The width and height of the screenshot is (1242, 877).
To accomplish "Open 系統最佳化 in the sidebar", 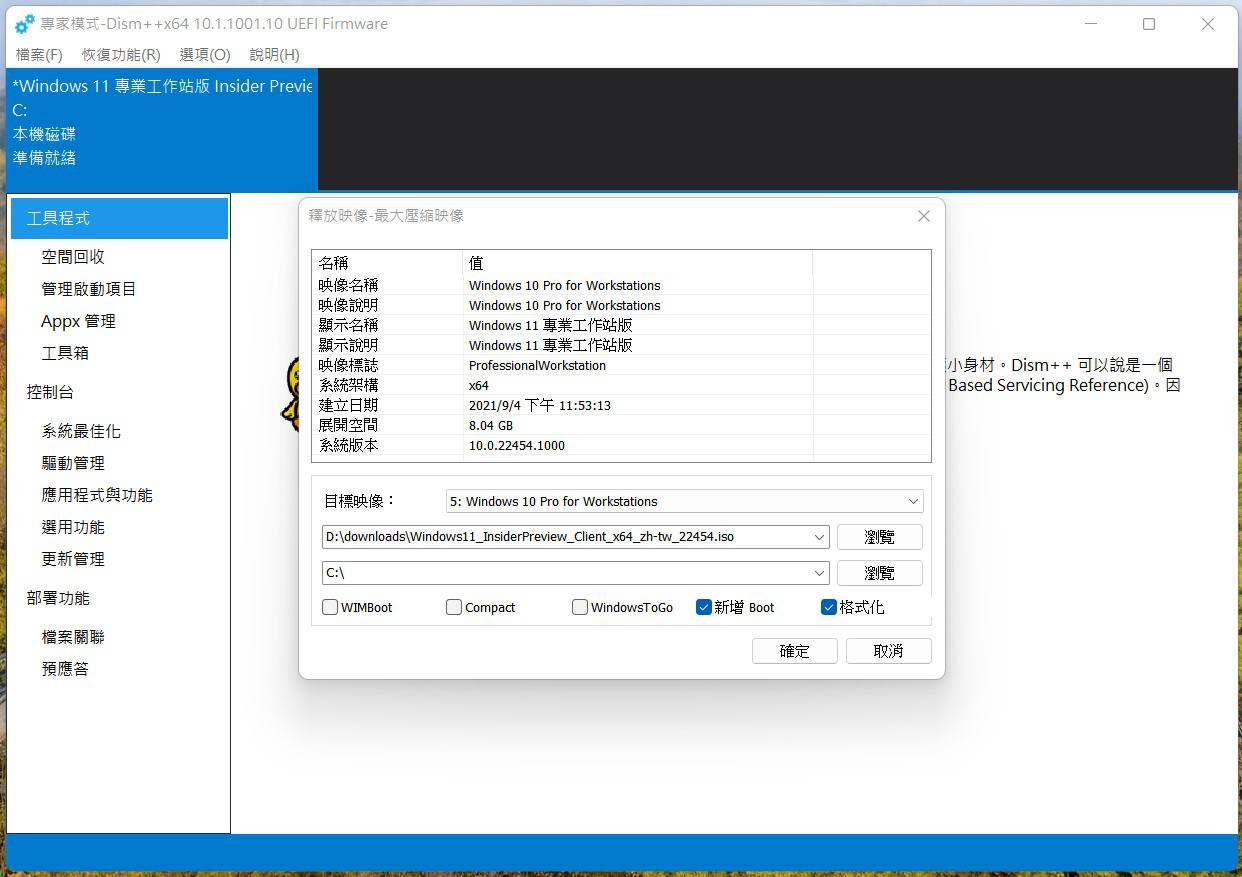I will 81,431.
